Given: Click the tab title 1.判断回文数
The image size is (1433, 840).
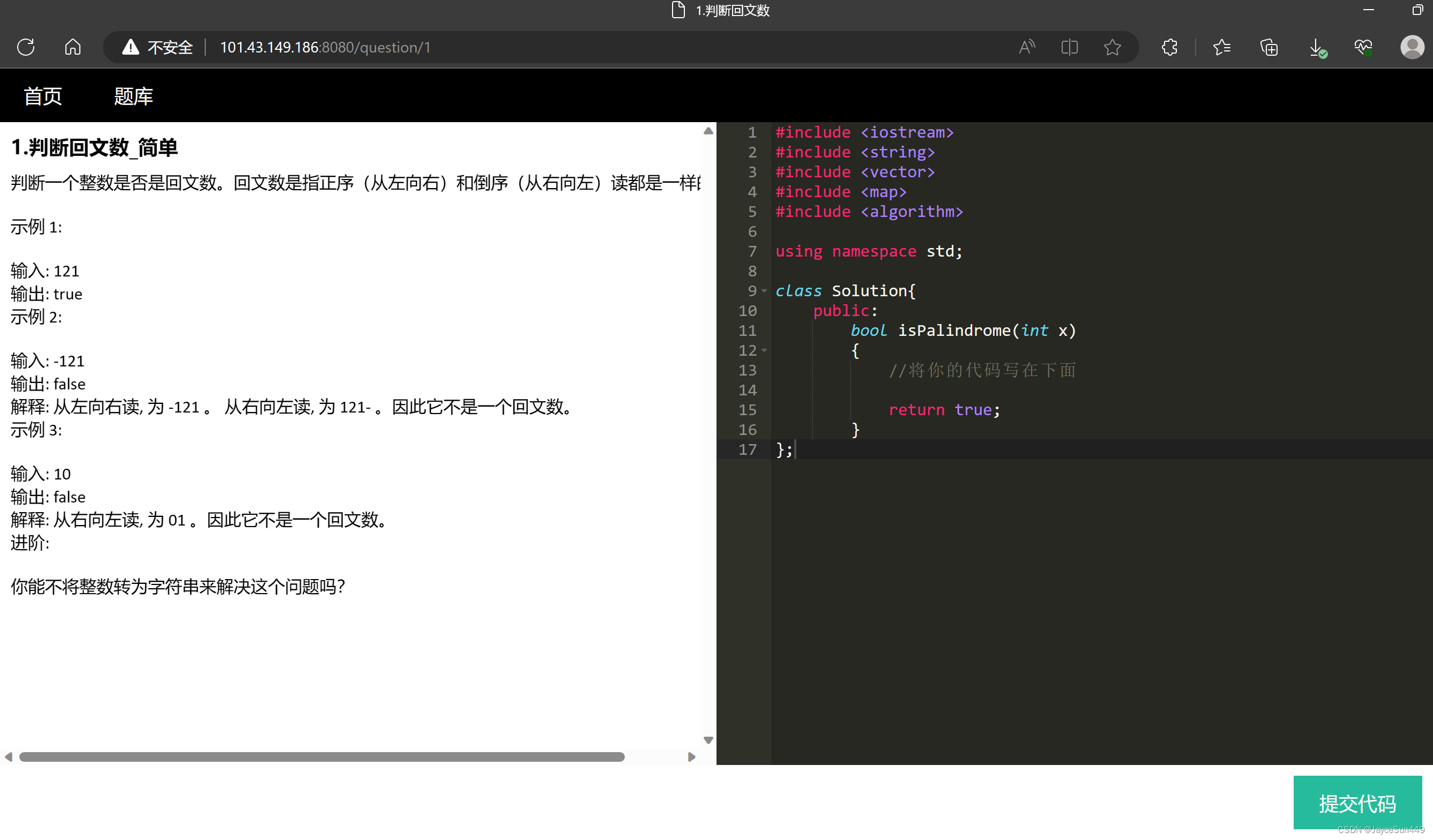Looking at the screenshot, I should (x=733, y=10).
